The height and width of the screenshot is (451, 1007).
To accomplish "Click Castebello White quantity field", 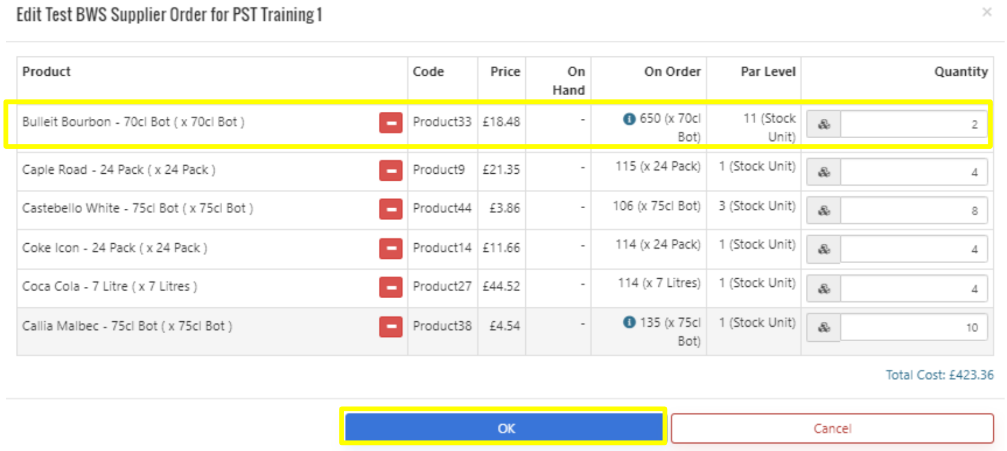I will (x=913, y=211).
